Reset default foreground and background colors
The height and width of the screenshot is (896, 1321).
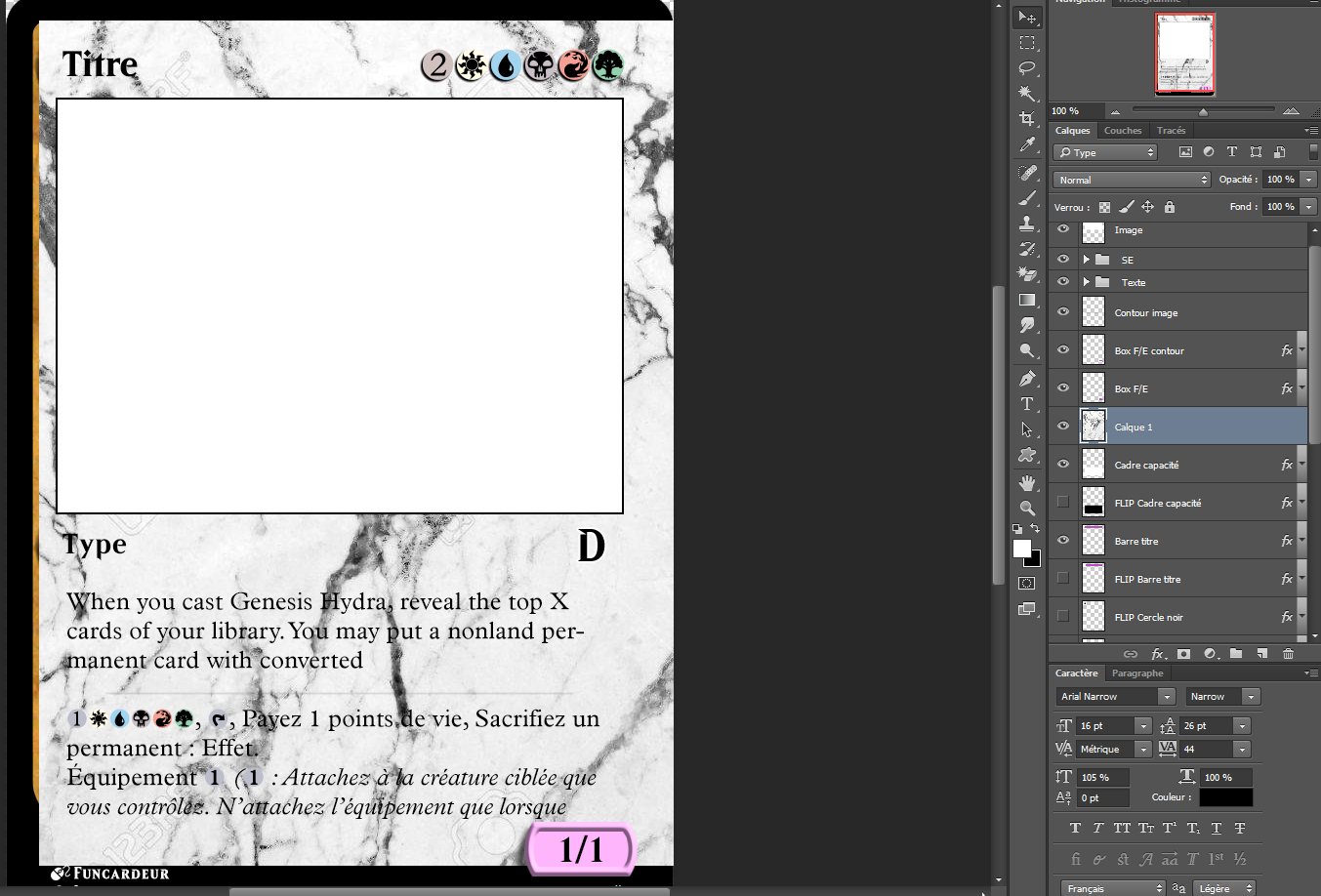click(x=1018, y=529)
